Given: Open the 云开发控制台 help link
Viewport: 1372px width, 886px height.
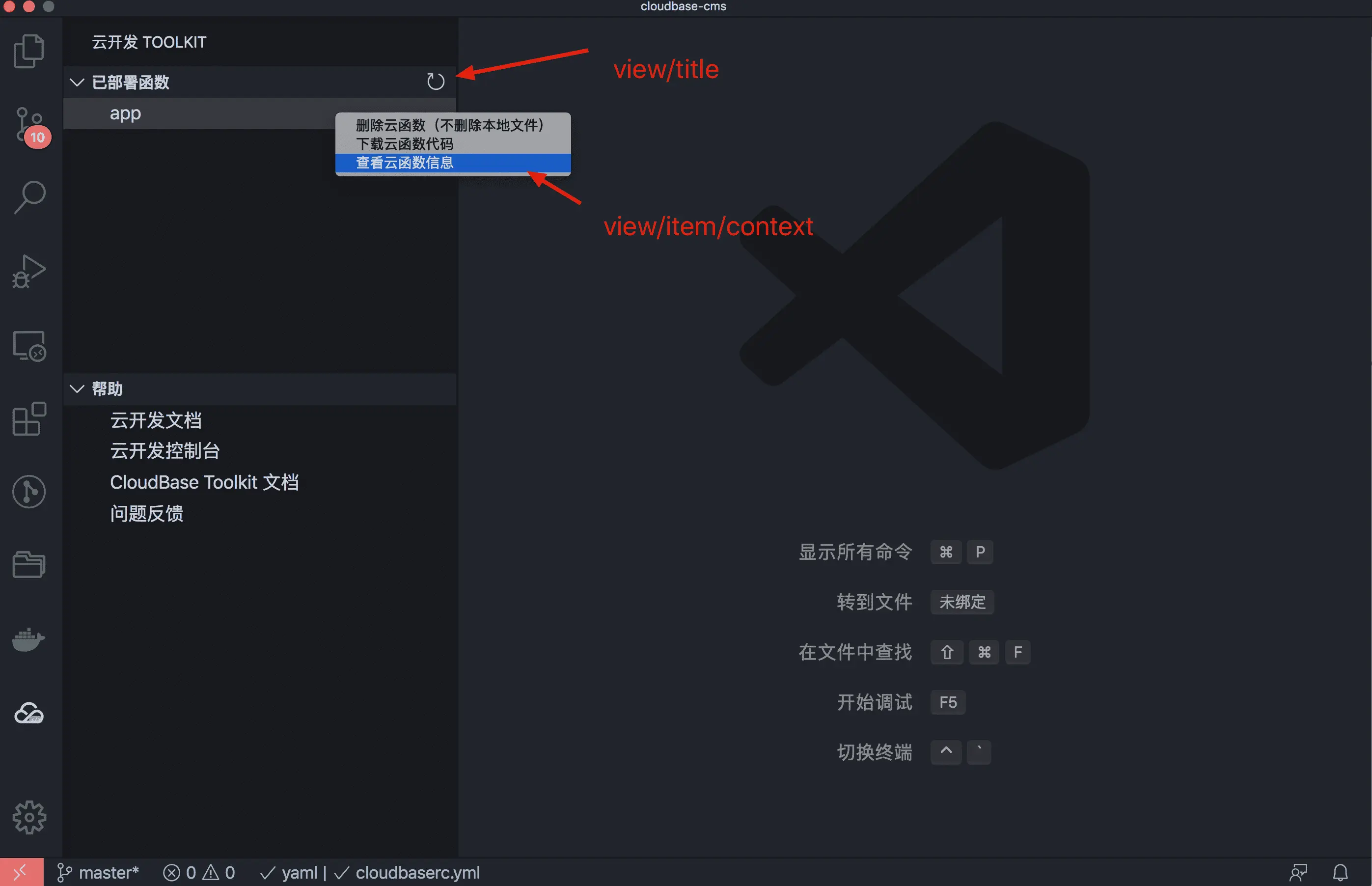Looking at the screenshot, I should [165, 451].
